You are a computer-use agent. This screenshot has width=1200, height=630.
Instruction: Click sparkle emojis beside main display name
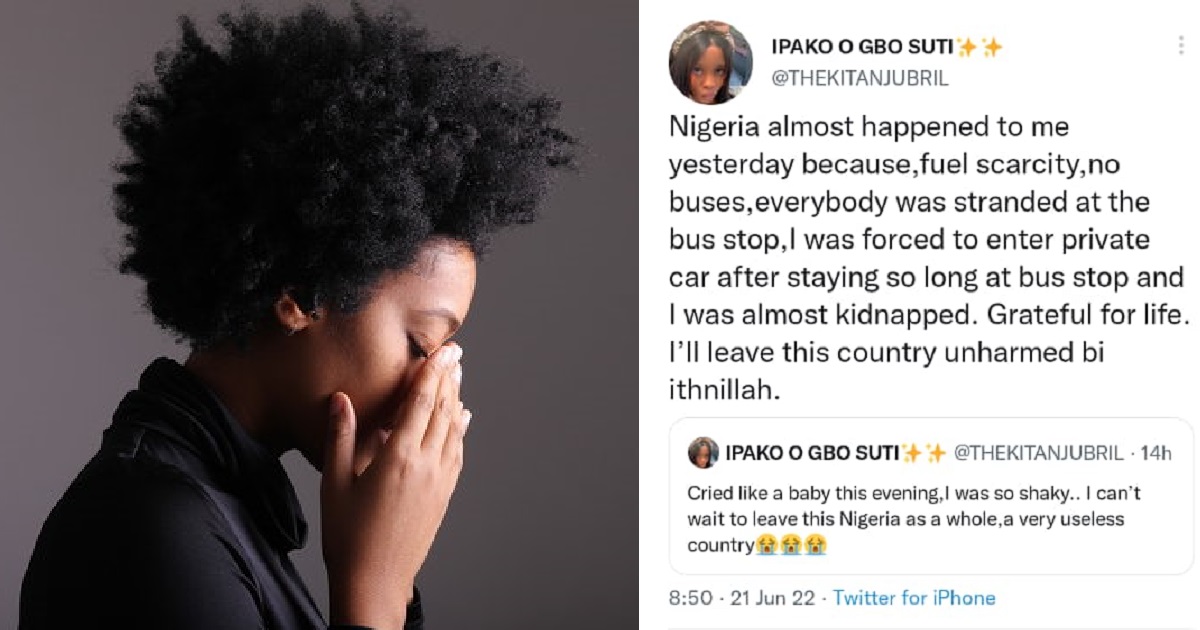click(980, 47)
